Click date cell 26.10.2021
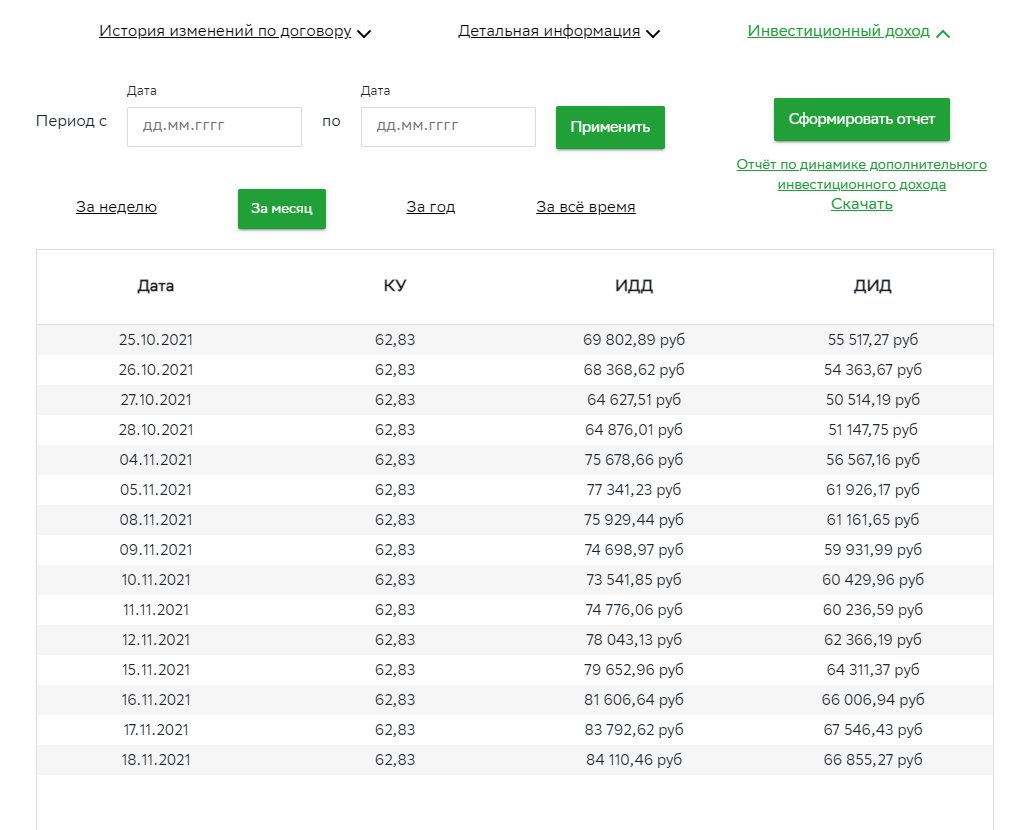The width and height of the screenshot is (1033, 830). pos(155,370)
